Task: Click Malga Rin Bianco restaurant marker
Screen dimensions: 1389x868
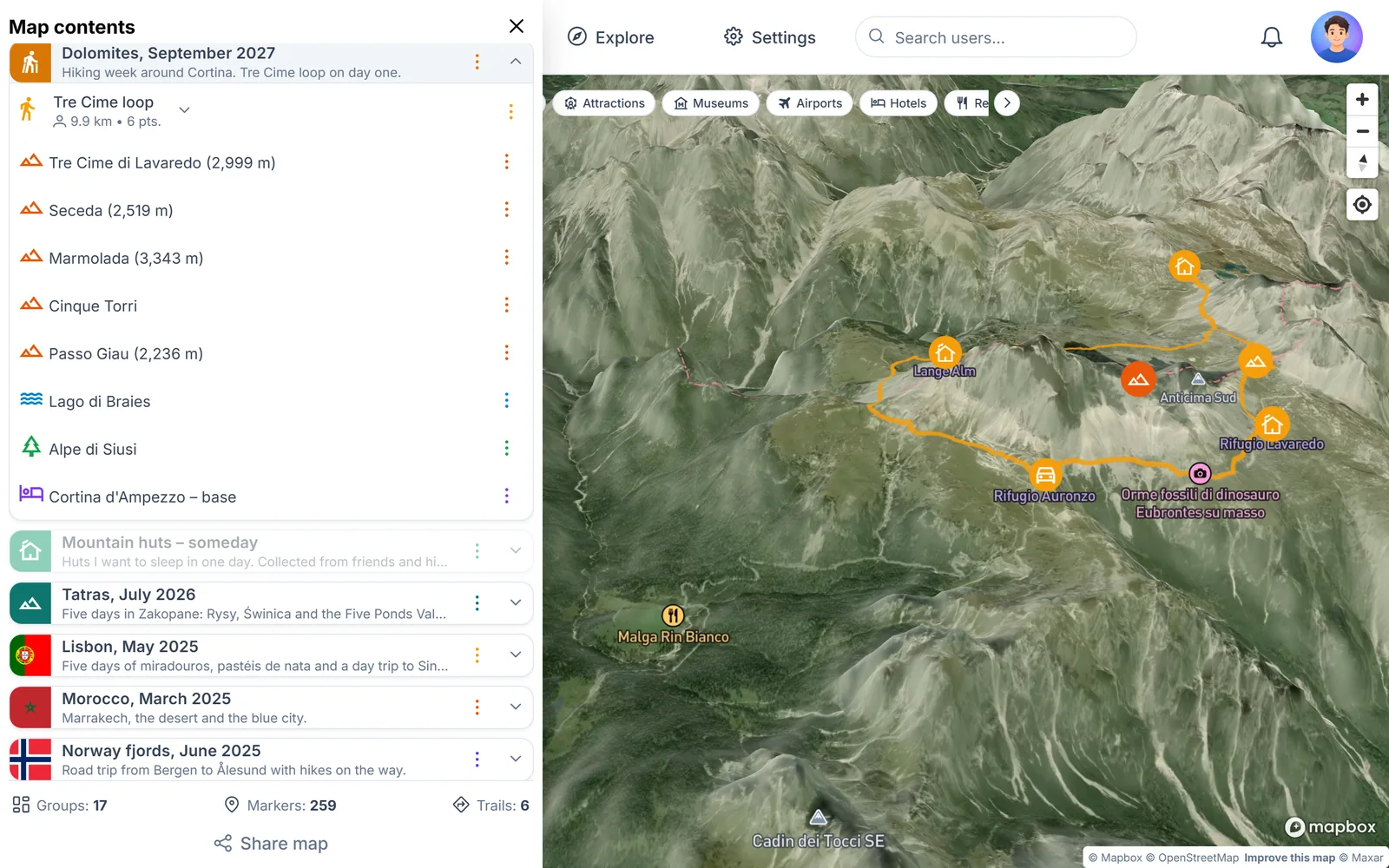Action: pyautogui.click(x=673, y=615)
